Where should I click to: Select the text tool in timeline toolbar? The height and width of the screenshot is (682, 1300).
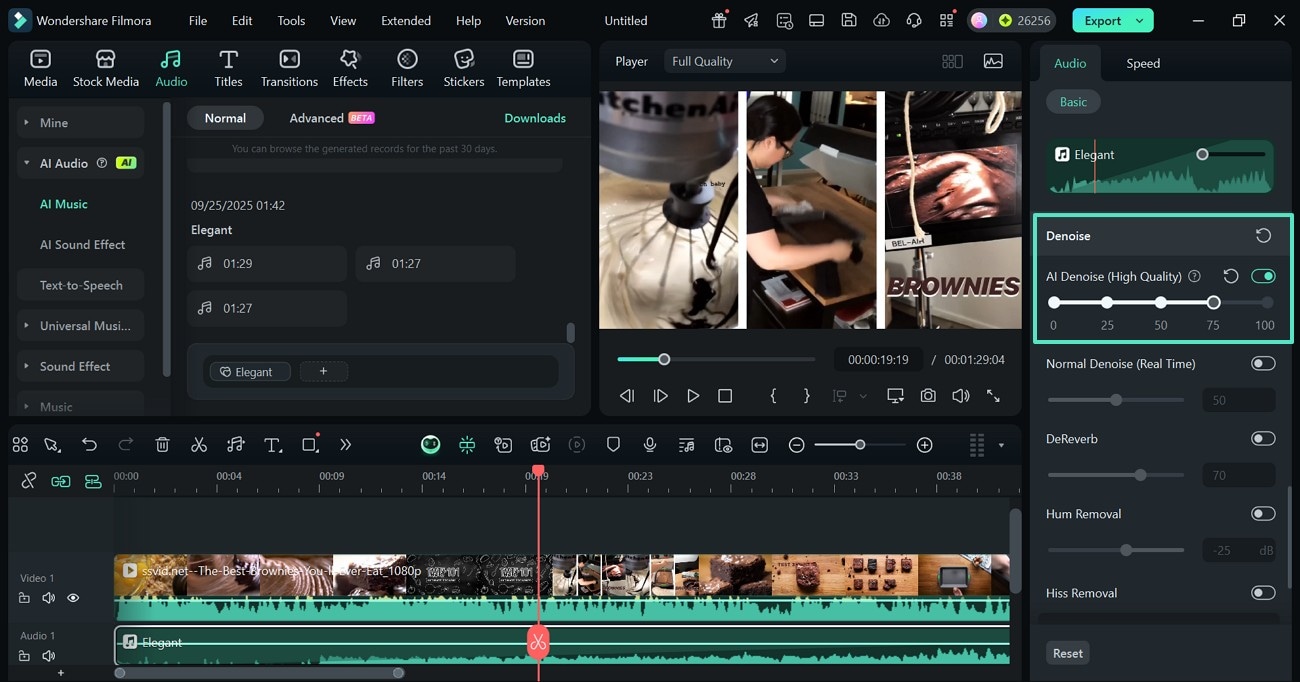[272, 445]
